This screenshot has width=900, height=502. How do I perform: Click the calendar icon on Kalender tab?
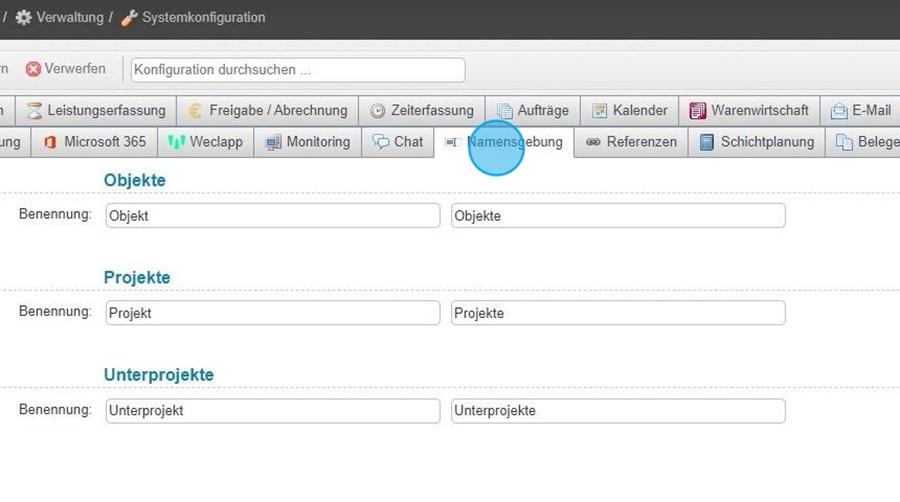click(x=600, y=111)
